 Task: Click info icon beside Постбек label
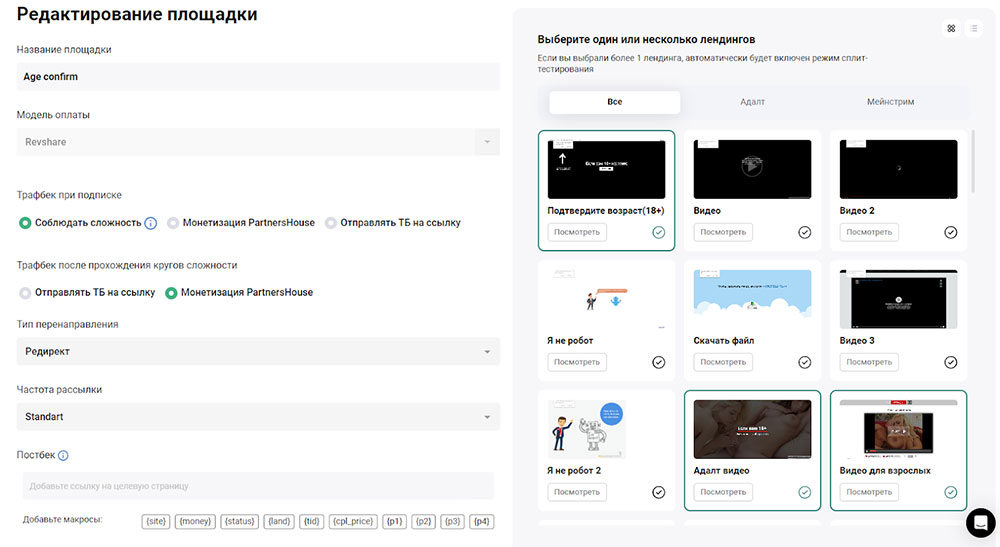click(x=63, y=455)
